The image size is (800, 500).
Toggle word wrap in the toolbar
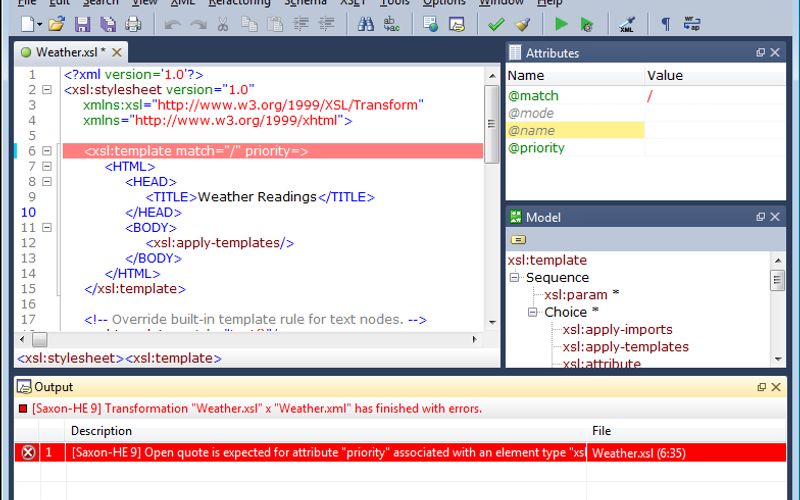click(692, 24)
